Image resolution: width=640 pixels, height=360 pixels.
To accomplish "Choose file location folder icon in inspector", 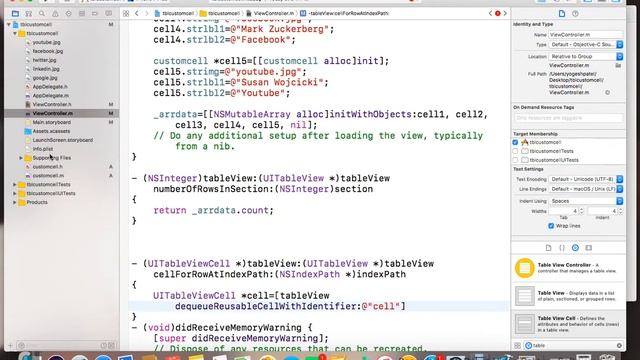I will (618, 65).
